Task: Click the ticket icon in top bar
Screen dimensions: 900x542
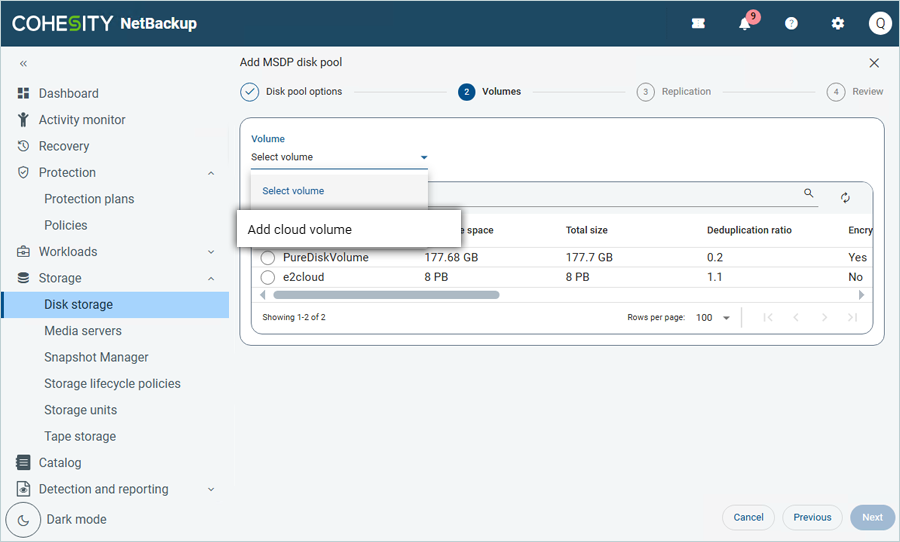Action: coord(698,24)
